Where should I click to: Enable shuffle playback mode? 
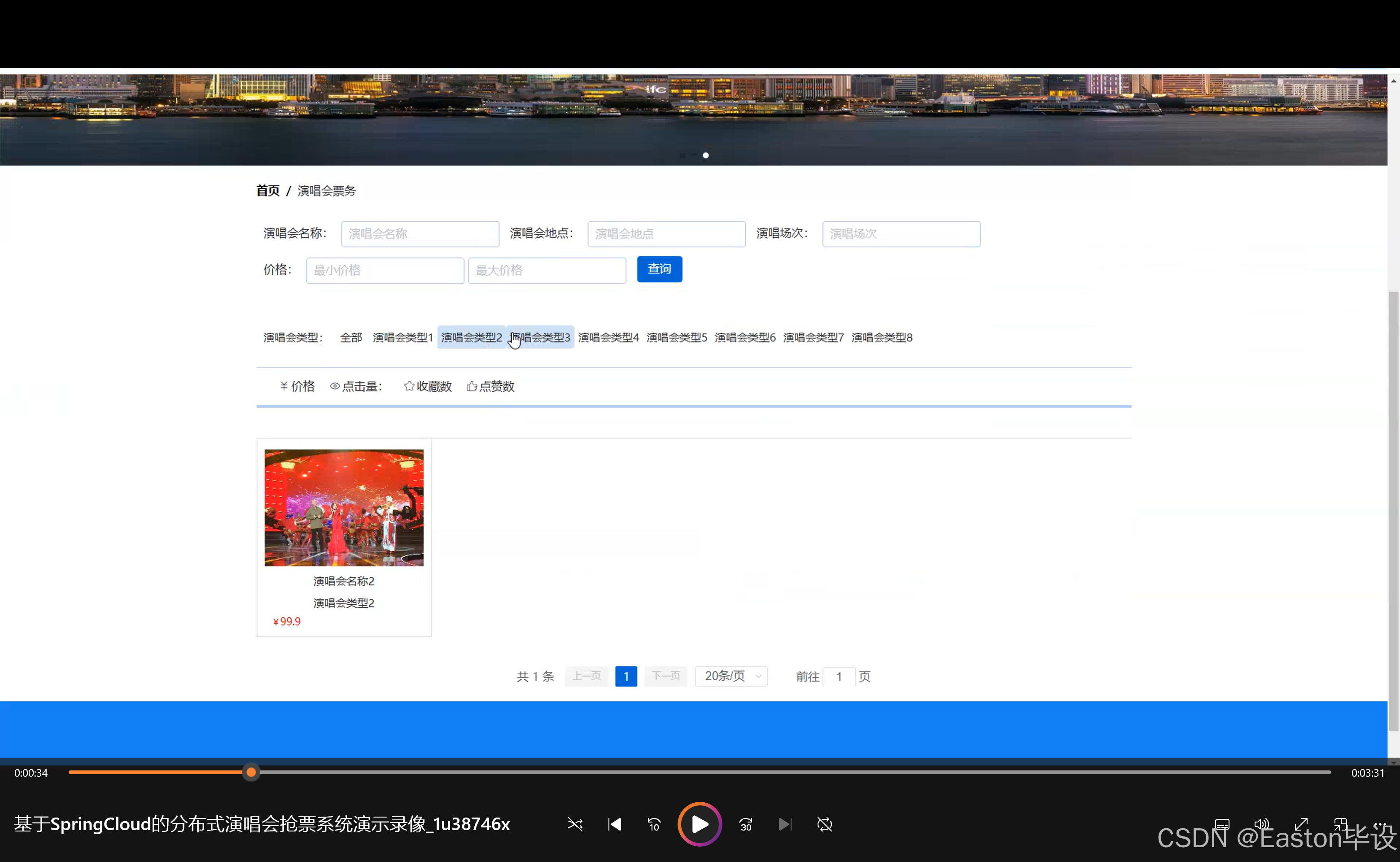click(575, 824)
